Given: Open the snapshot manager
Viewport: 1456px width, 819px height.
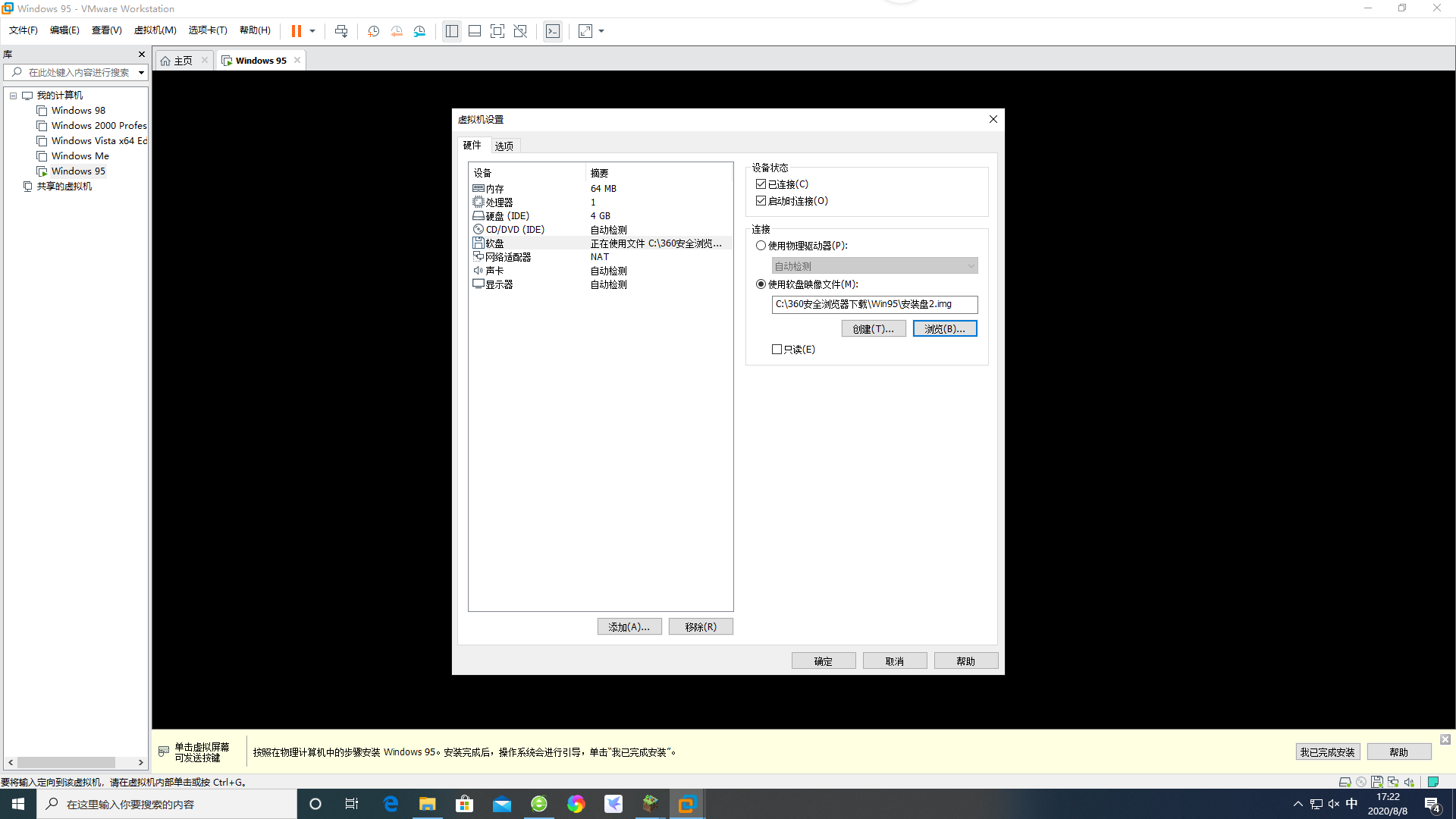Looking at the screenshot, I should [420, 31].
